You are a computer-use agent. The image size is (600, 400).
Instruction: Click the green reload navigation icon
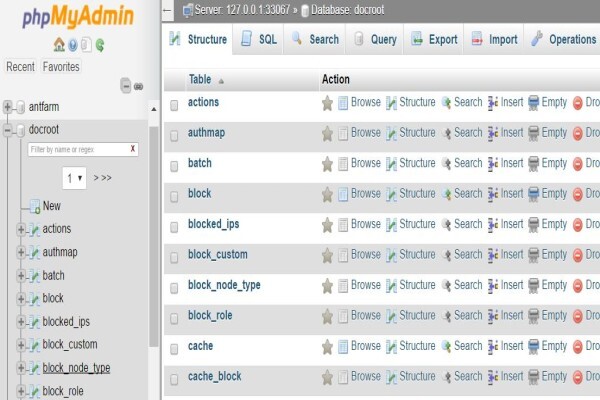point(100,45)
